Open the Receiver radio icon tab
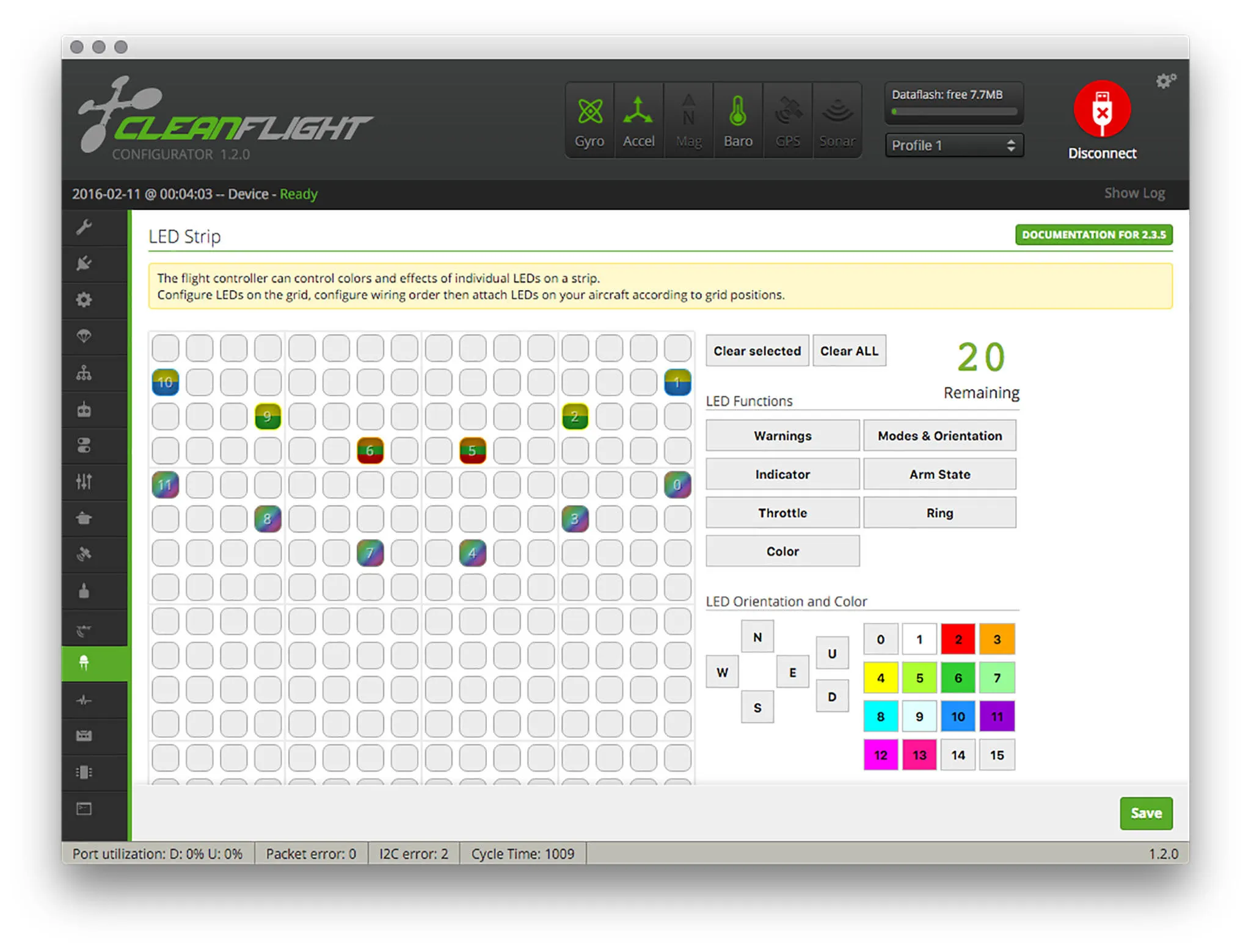This screenshot has width=1251, height=952. click(84, 409)
